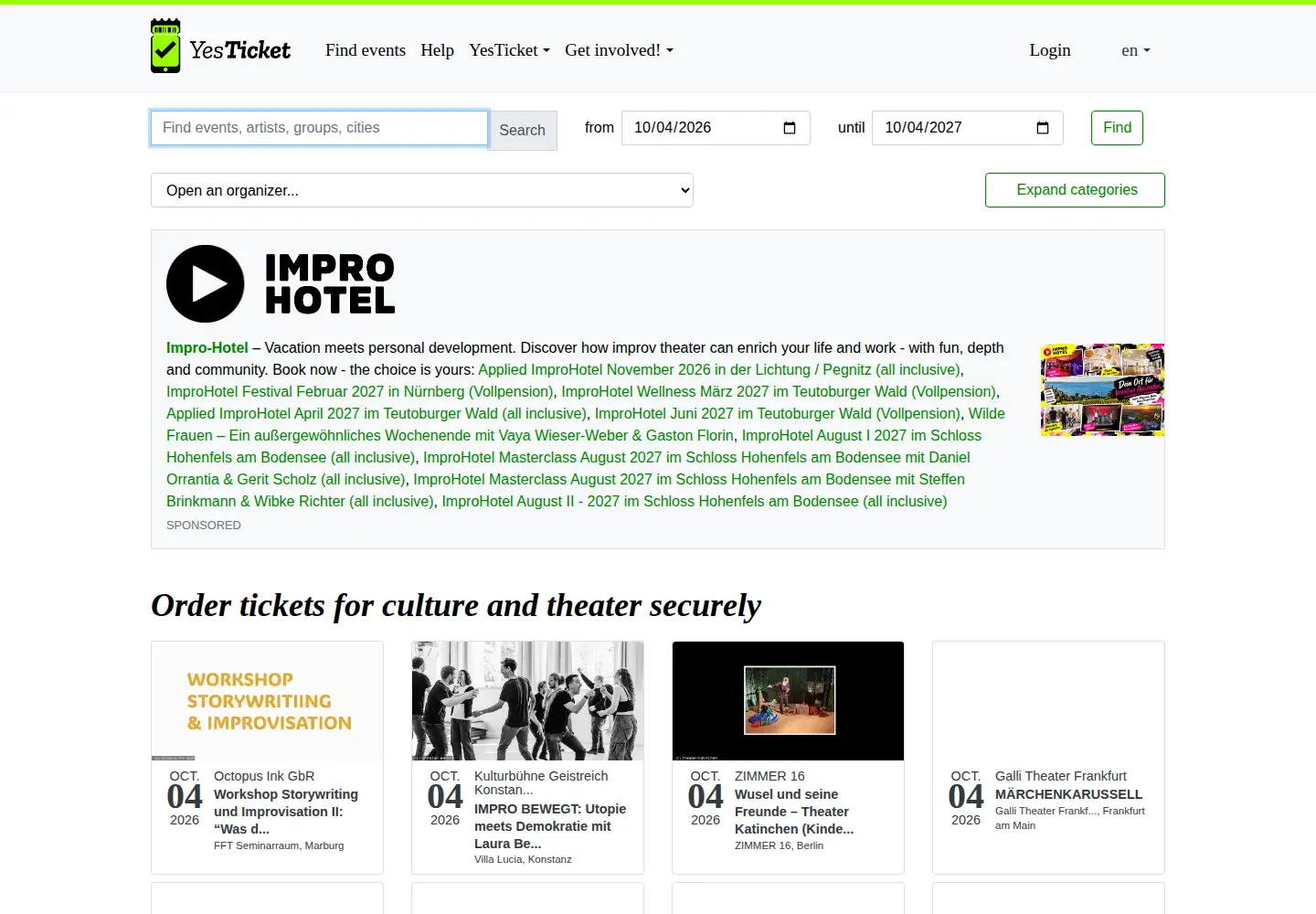Click the SPONSORED label

[204, 525]
